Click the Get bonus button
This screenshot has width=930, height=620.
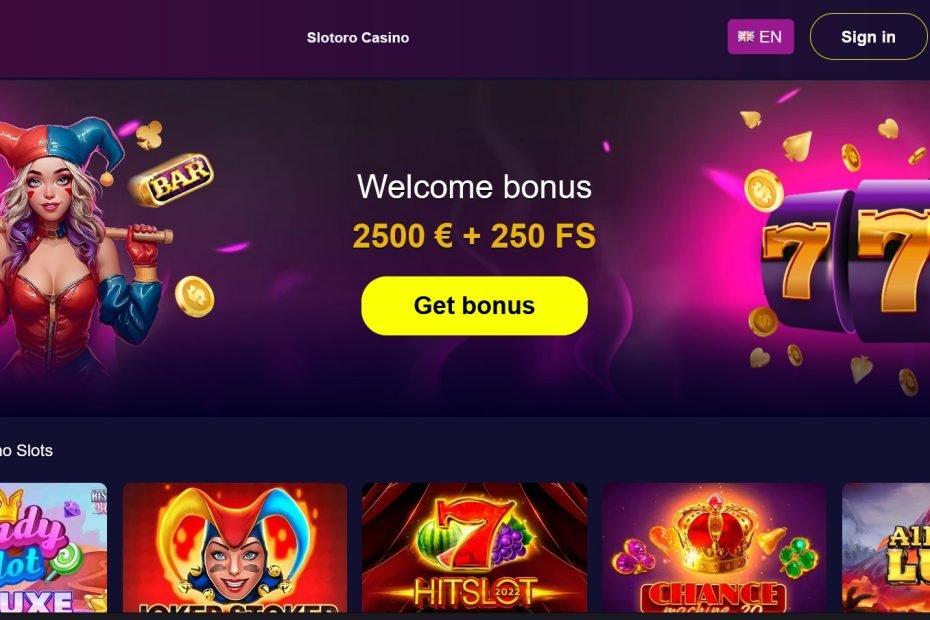[x=474, y=306]
